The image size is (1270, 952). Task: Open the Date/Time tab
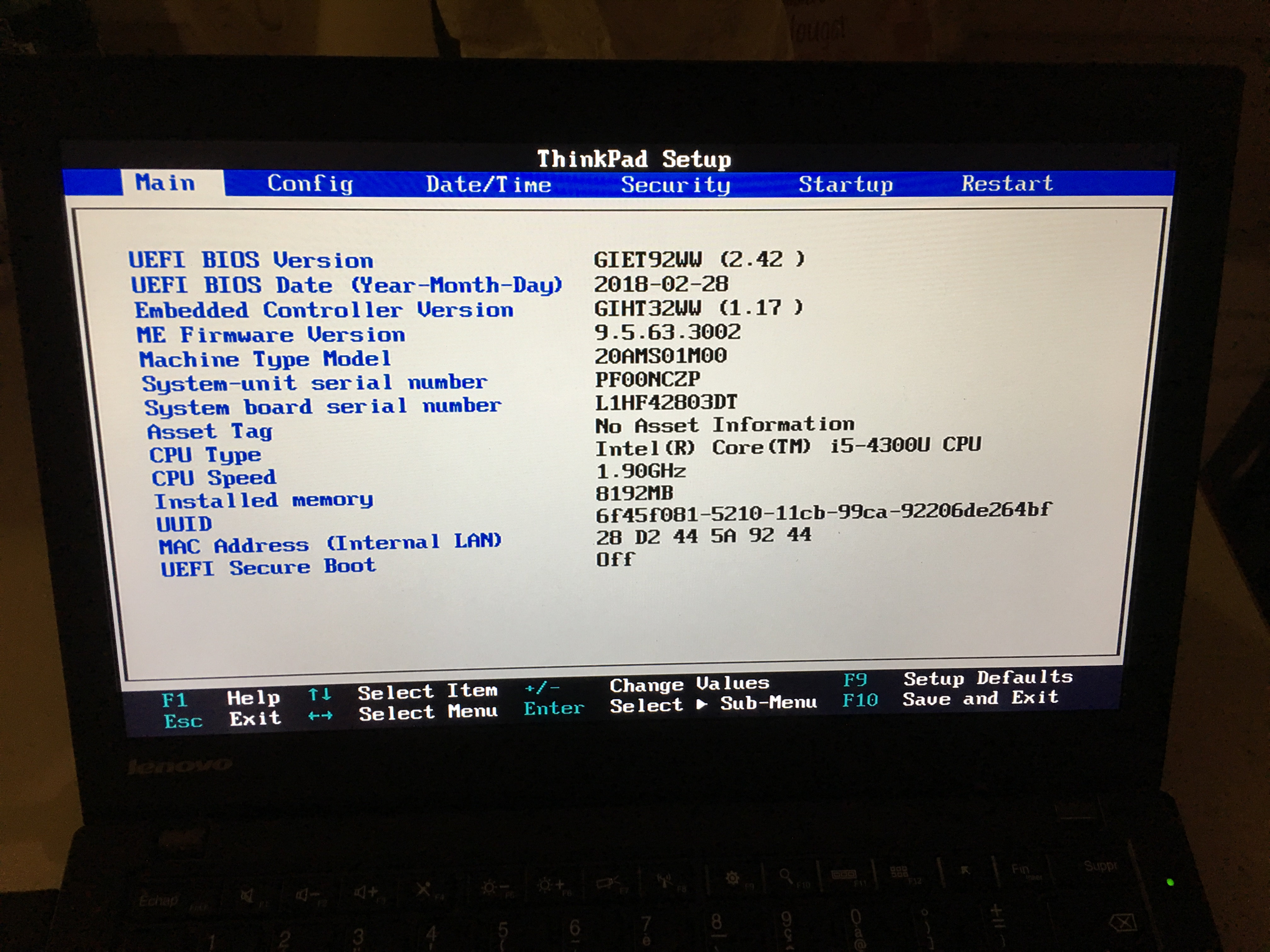pos(488,185)
